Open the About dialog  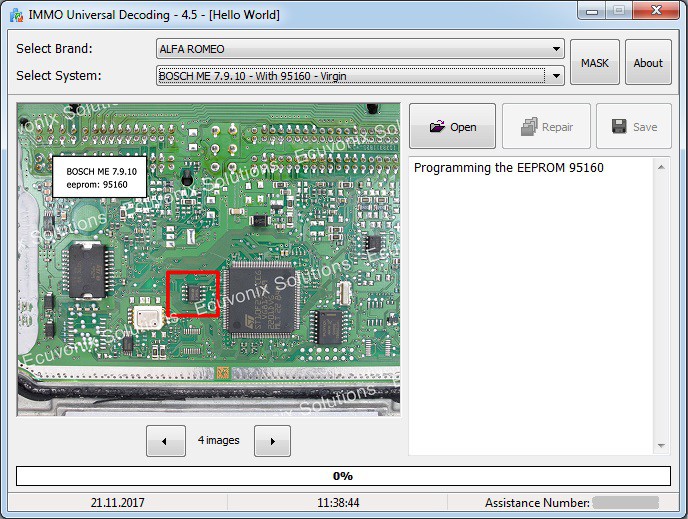coord(648,62)
